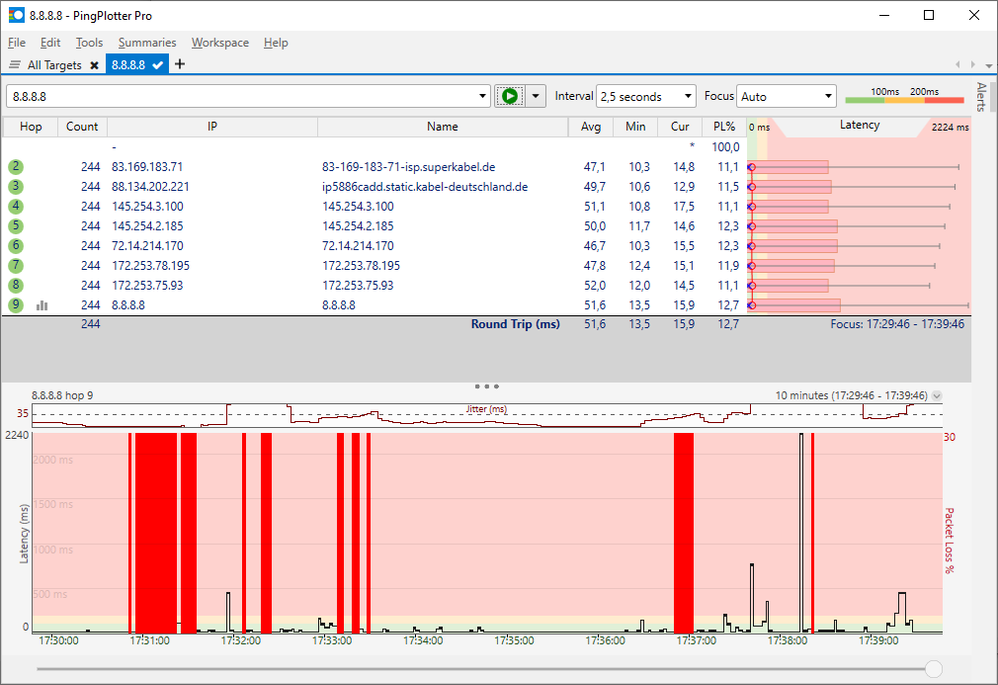
Task: Click the Jitter (ms) graph strip
Action: click(487, 416)
